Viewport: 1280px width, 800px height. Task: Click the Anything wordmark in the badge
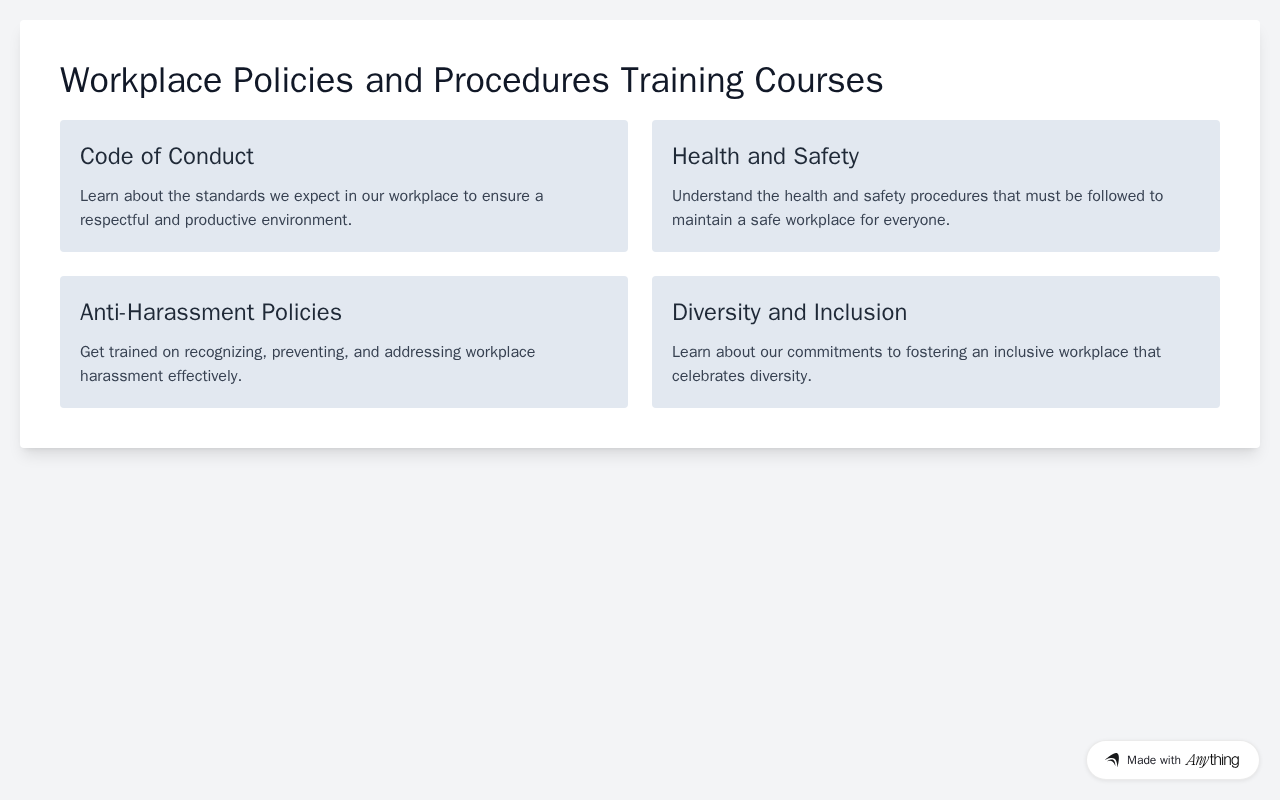[1212, 760]
